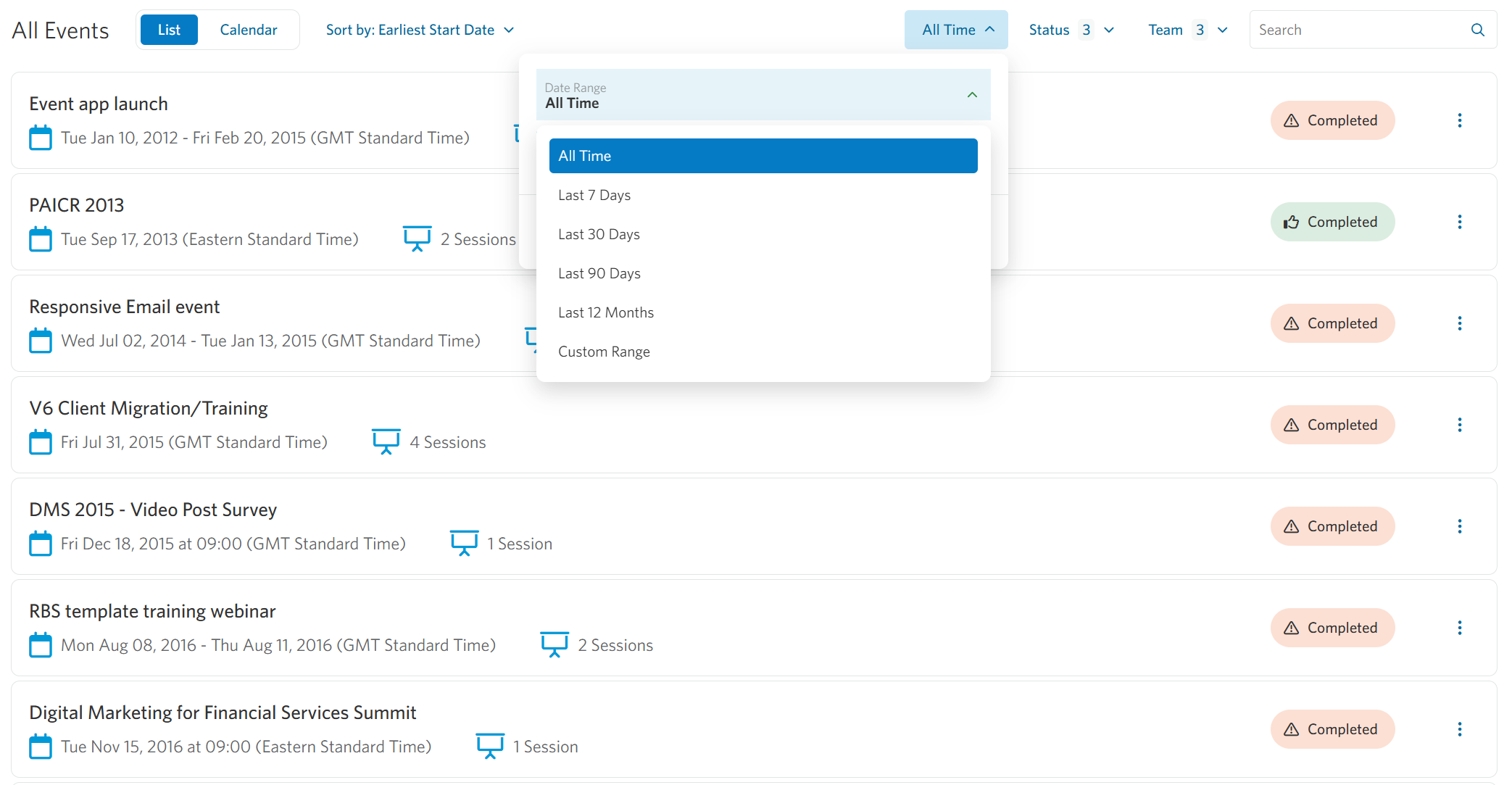Open the V6 Client Migration/Training event
This screenshot has height=785, width=1512.
click(x=149, y=408)
